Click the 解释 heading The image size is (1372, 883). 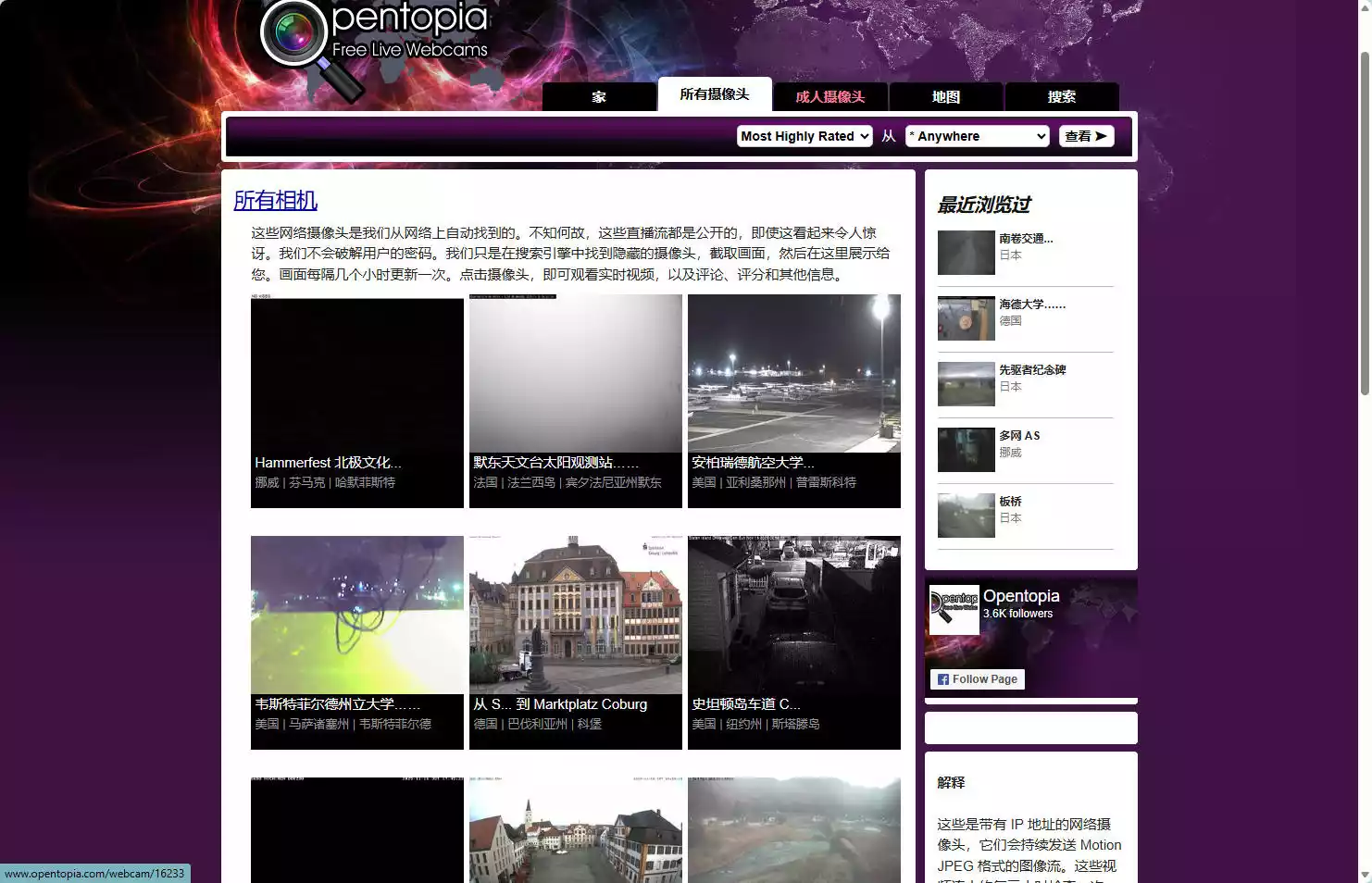[x=951, y=783]
